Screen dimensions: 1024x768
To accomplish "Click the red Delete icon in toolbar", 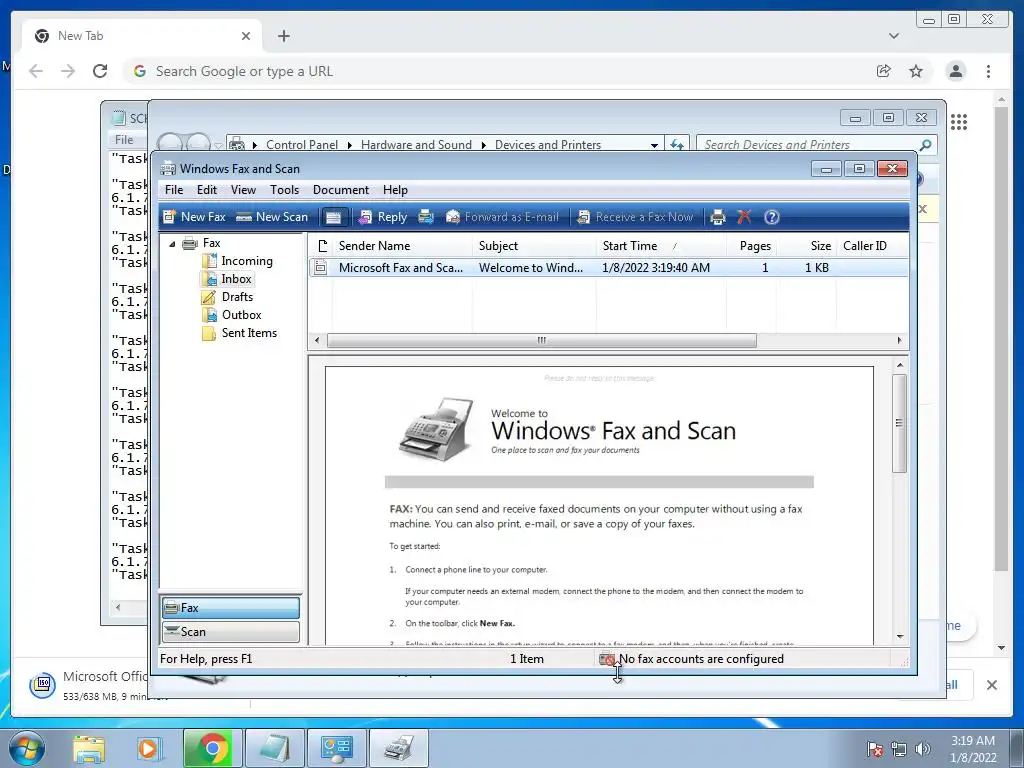I will point(744,217).
